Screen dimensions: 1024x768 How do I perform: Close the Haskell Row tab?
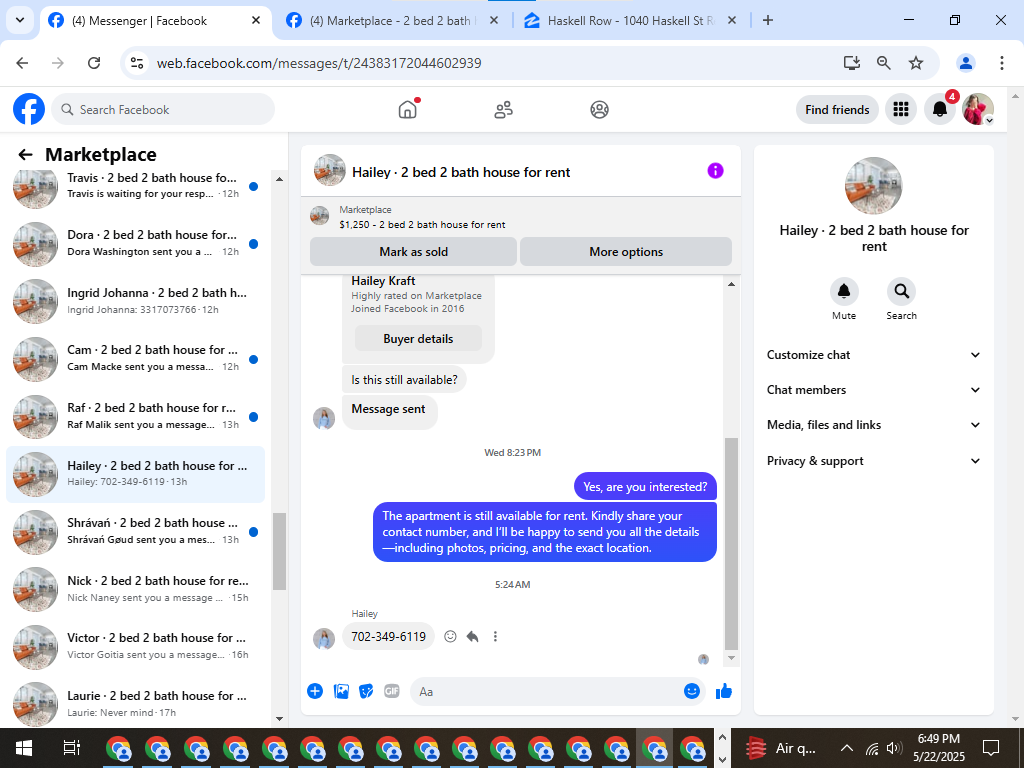(732, 20)
